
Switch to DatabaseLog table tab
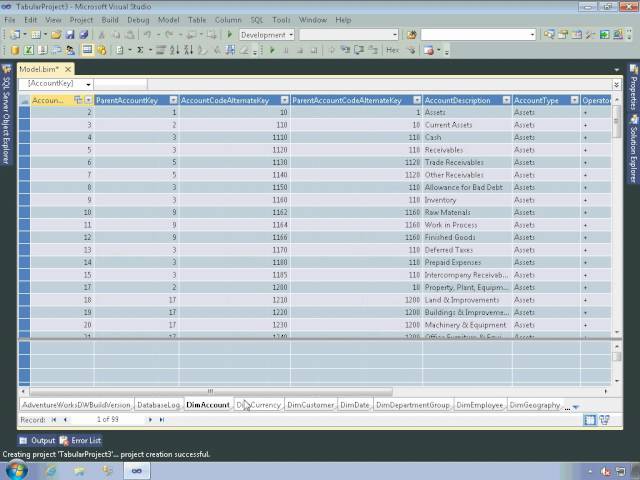click(x=158, y=405)
